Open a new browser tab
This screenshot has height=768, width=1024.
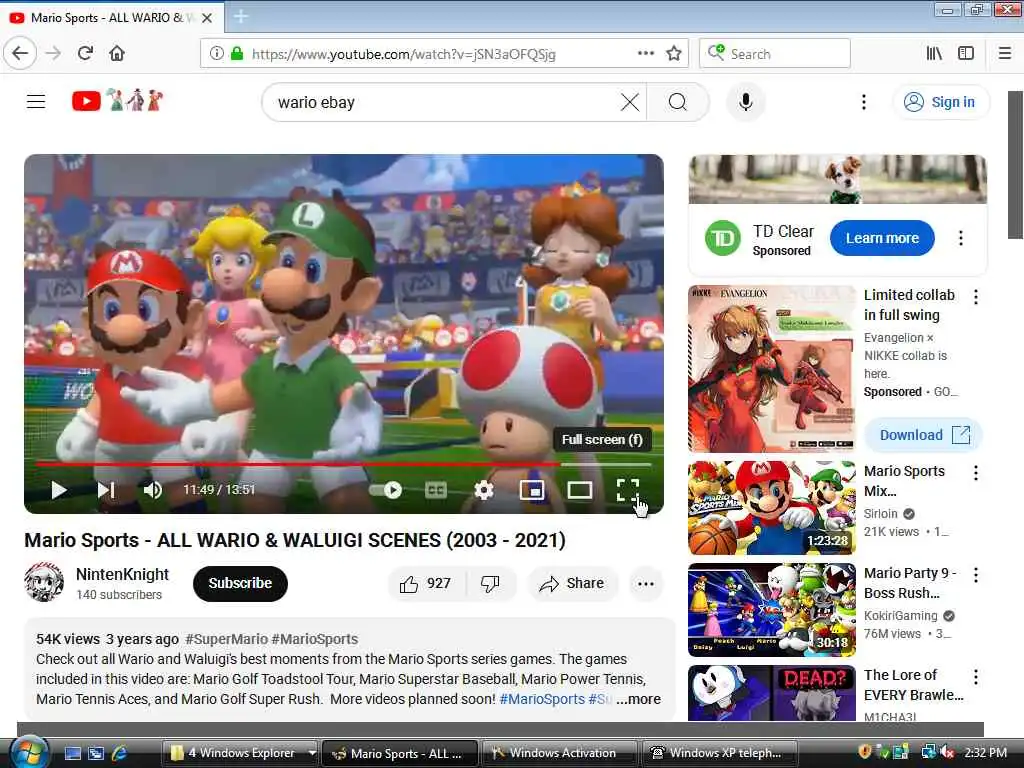tap(241, 16)
